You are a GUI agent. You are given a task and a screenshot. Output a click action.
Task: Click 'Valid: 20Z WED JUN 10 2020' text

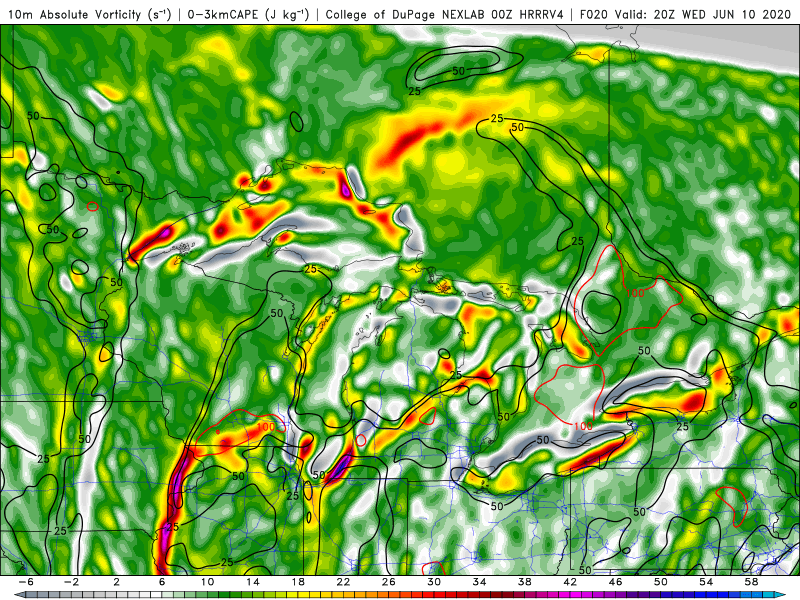(x=703, y=14)
